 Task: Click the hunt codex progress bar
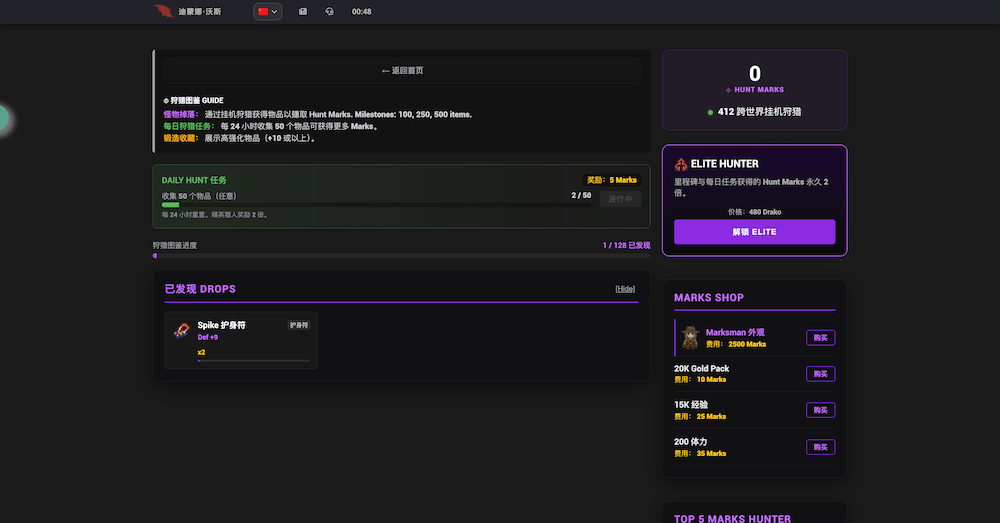[401, 256]
